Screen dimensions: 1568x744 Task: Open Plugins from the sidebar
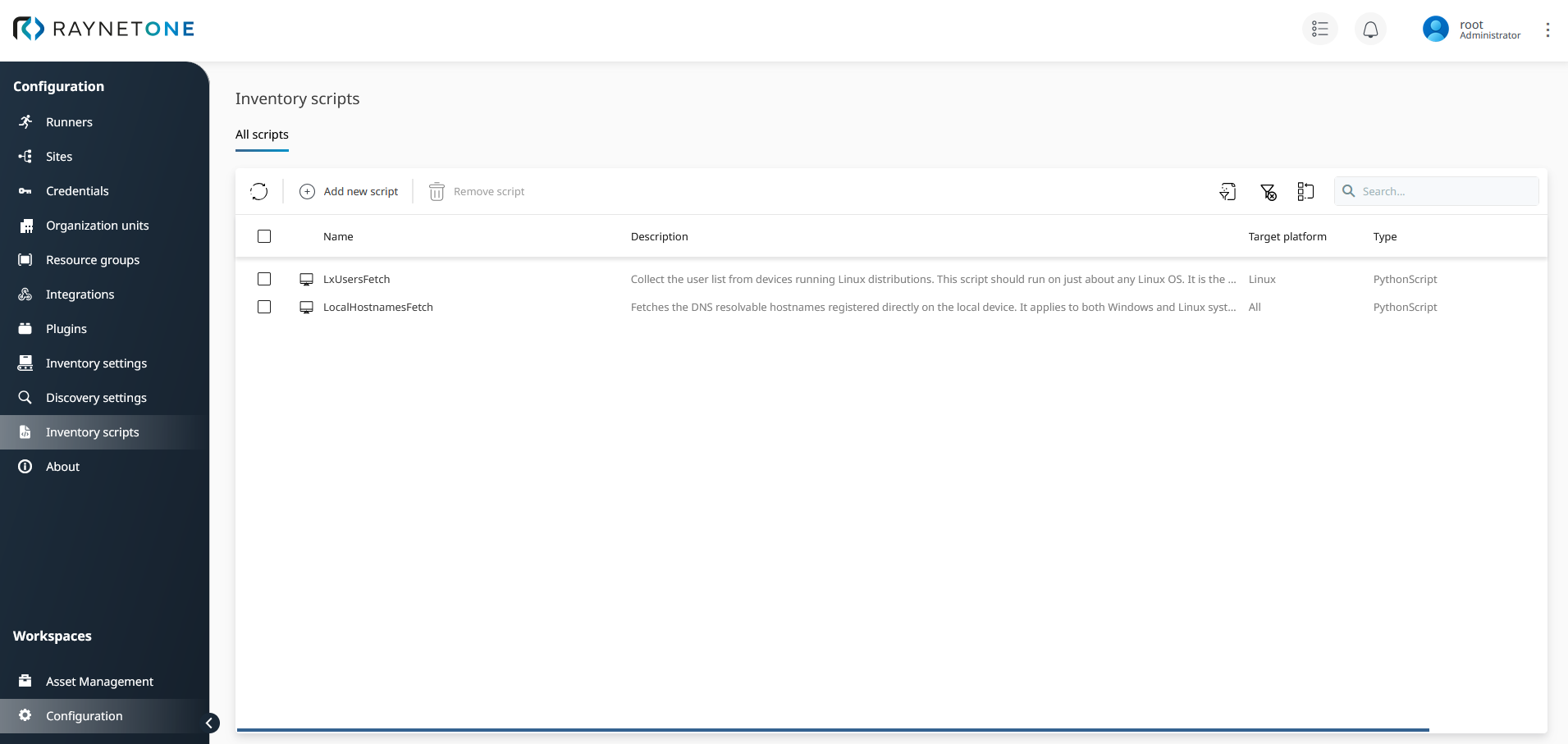(66, 328)
